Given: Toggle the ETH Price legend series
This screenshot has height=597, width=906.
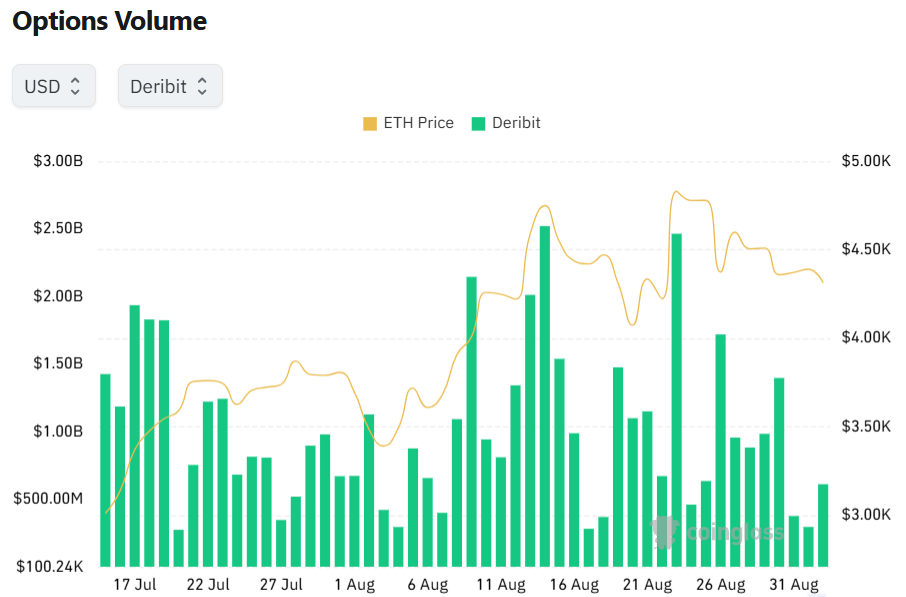Looking at the screenshot, I should coord(409,123).
